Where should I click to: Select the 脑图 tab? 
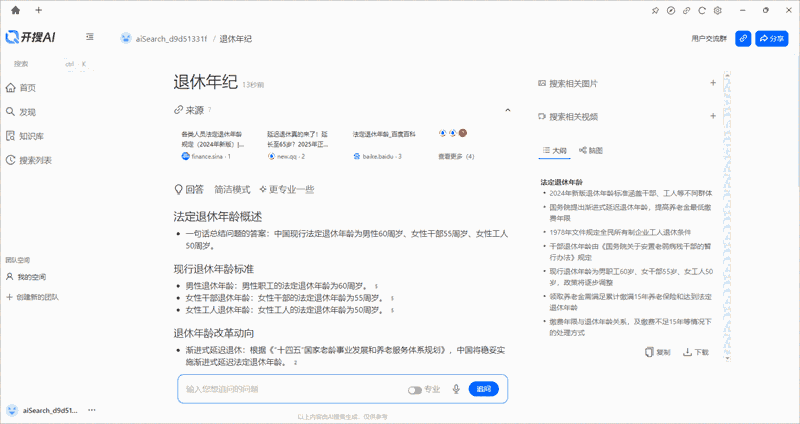591,151
